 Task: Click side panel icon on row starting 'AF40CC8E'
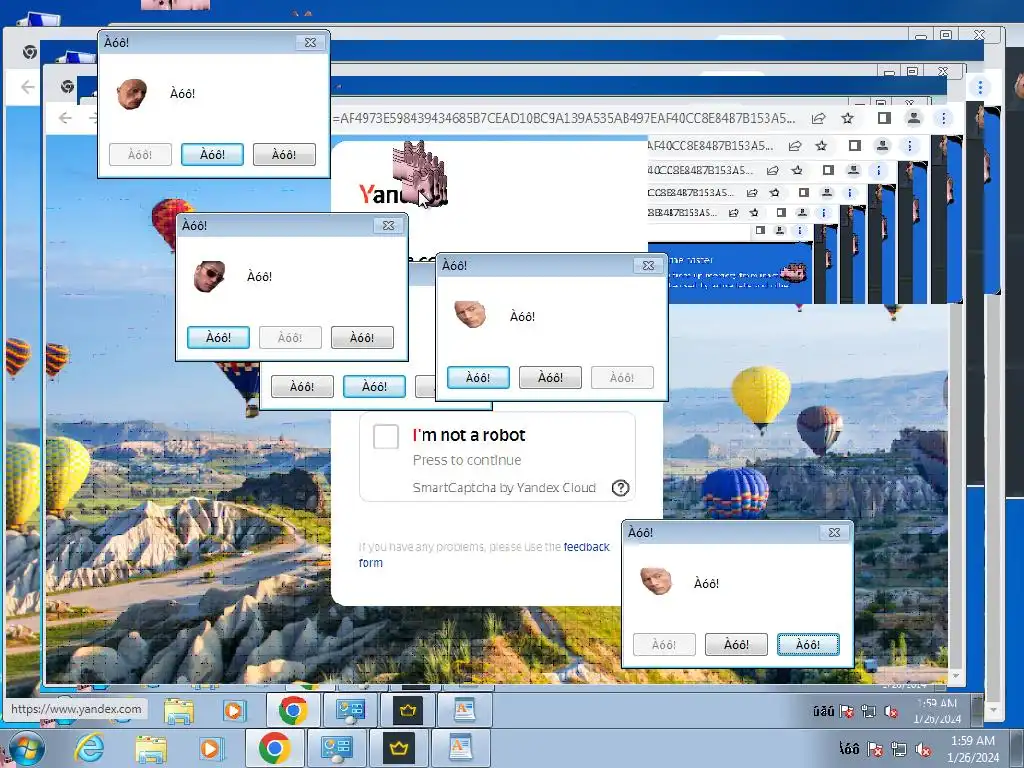855,146
